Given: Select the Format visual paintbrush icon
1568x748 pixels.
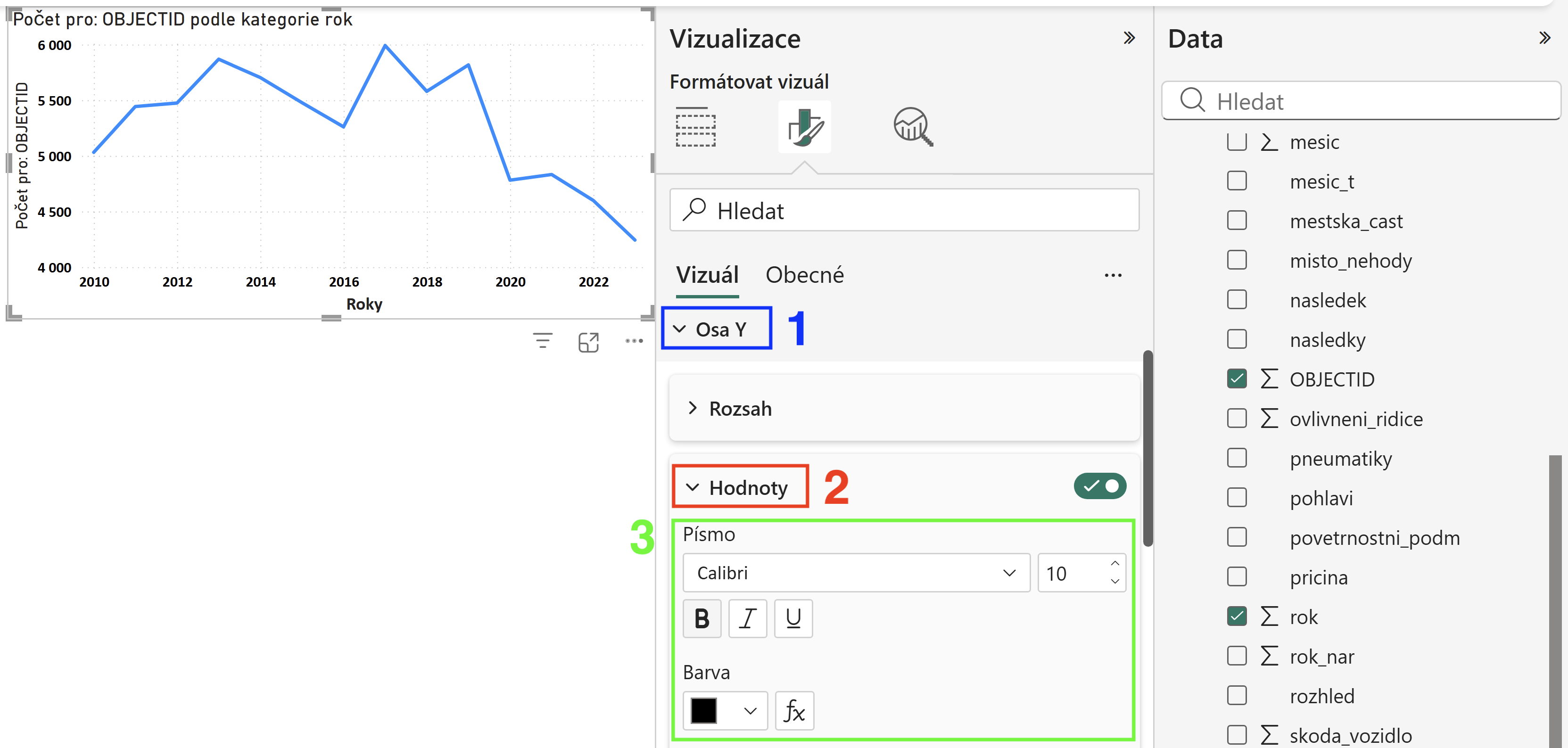Looking at the screenshot, I should click(805, 127).
